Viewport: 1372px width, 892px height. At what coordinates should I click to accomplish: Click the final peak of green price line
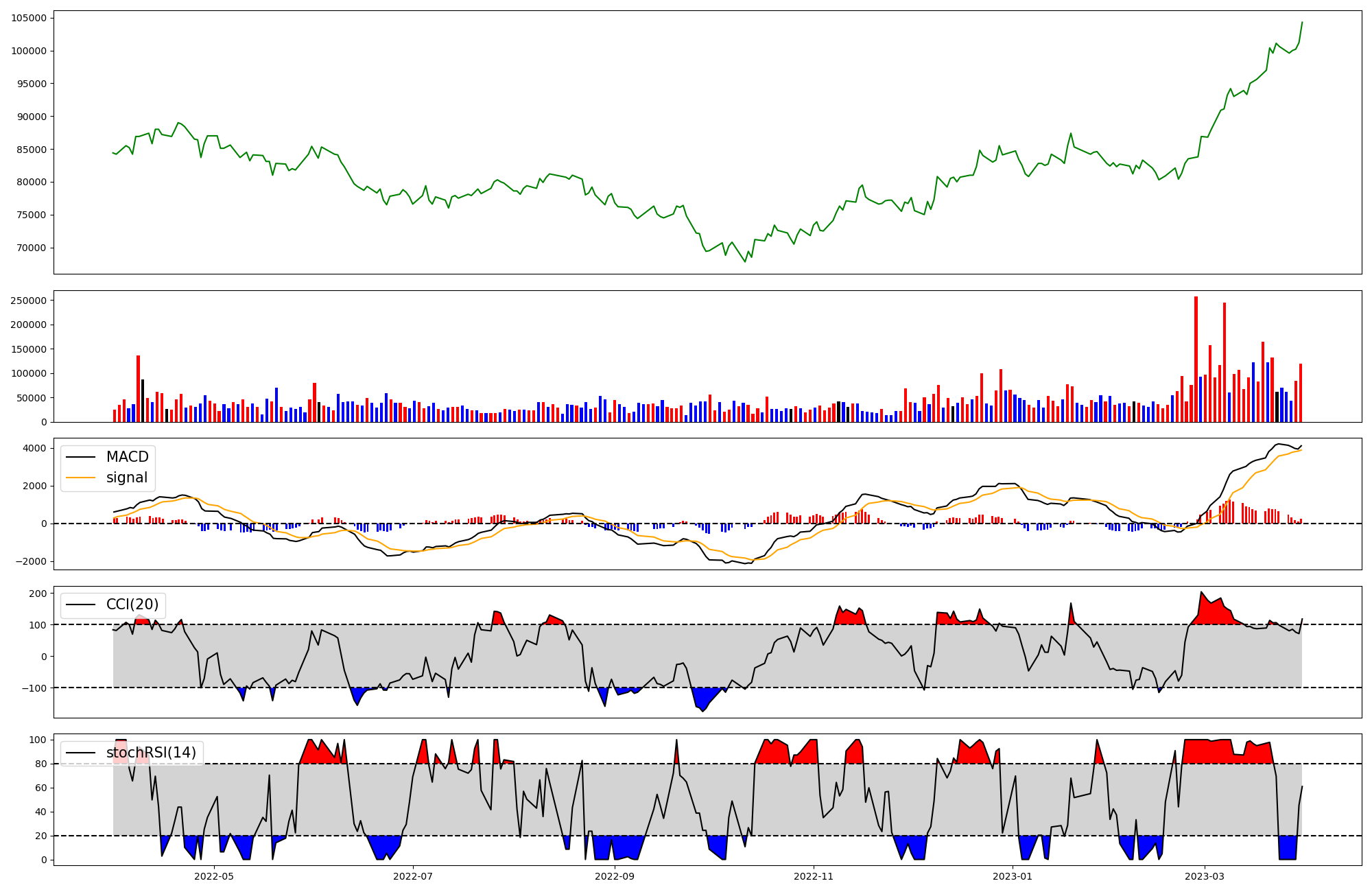point(1302,22)
